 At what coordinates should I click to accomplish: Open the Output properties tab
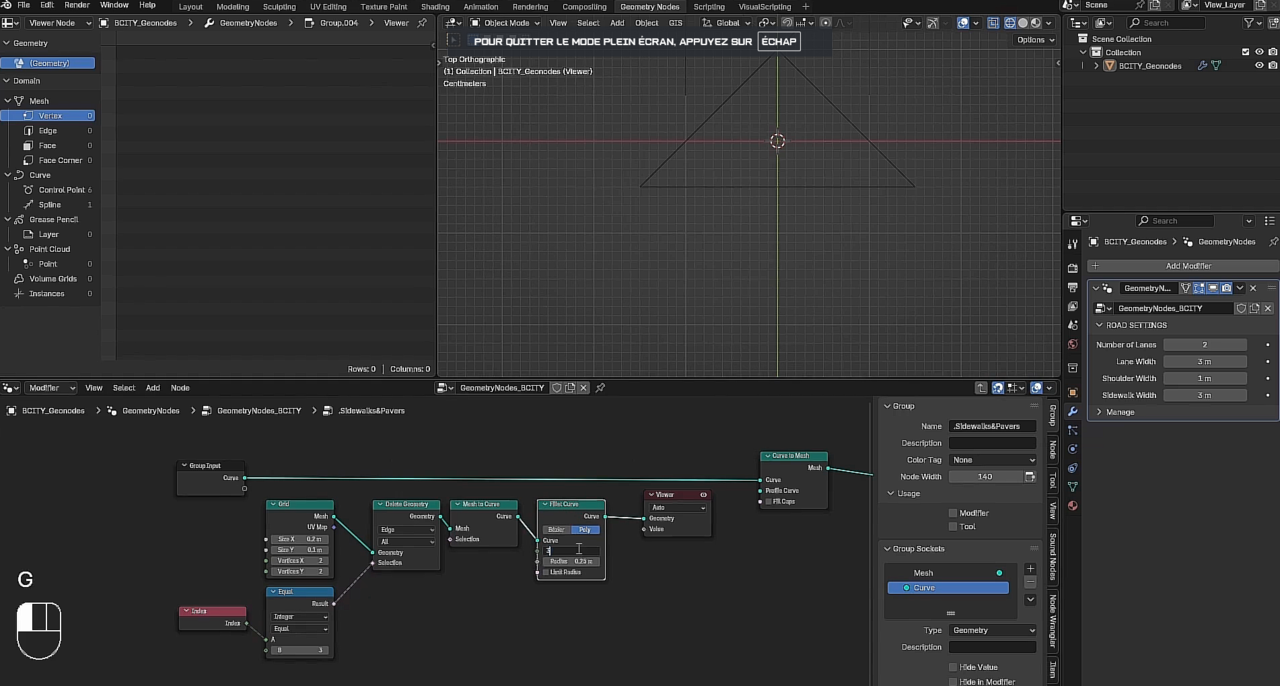[1073, 288]
